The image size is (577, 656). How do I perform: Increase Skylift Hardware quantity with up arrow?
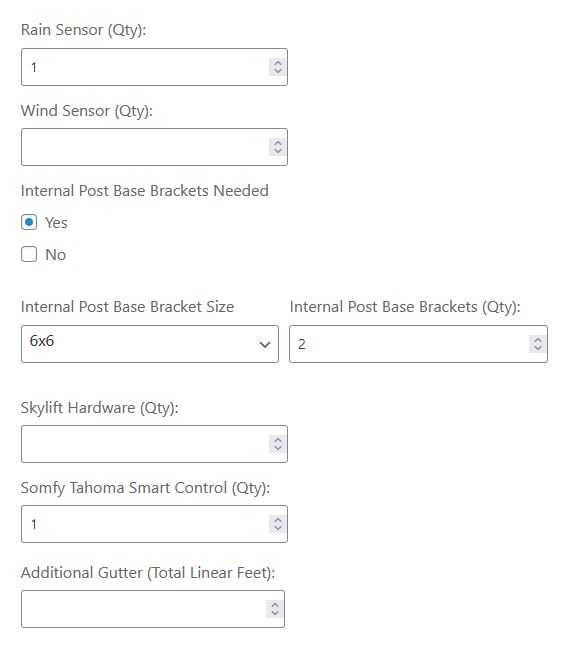tap(278, 439)
